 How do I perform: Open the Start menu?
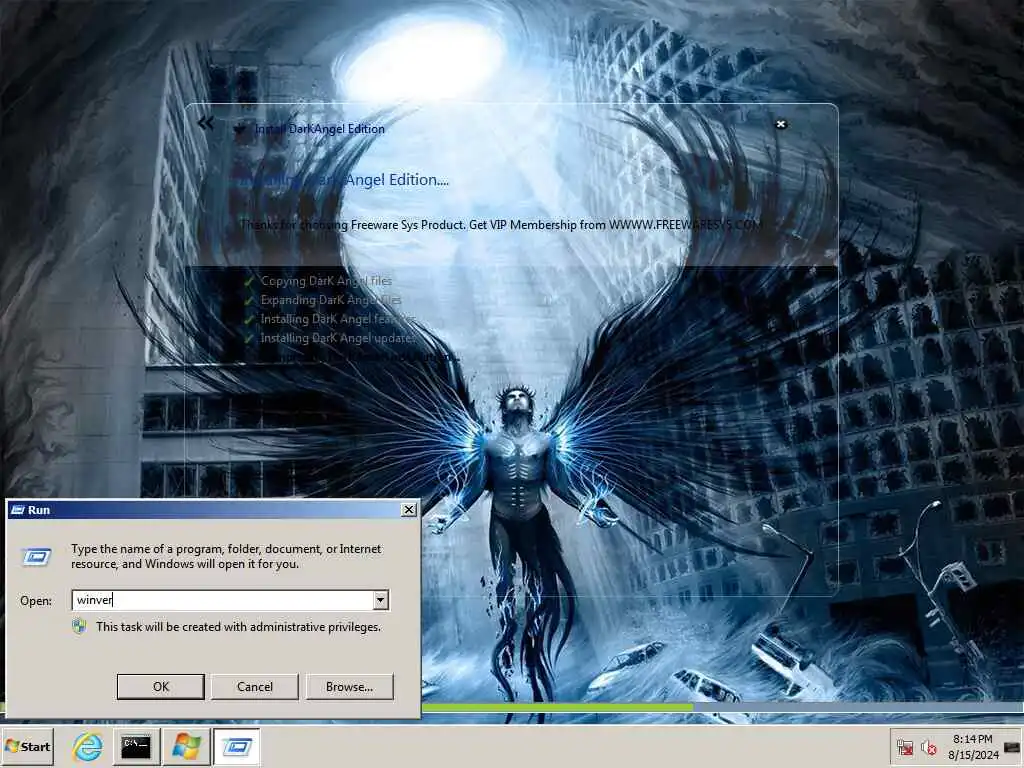(28, 746)
